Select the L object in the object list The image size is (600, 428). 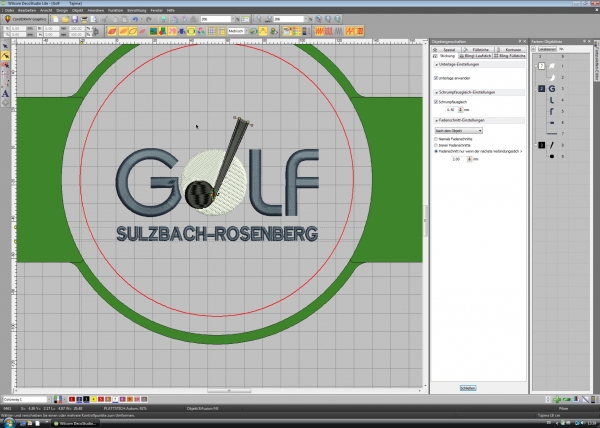tap(552, 100)
